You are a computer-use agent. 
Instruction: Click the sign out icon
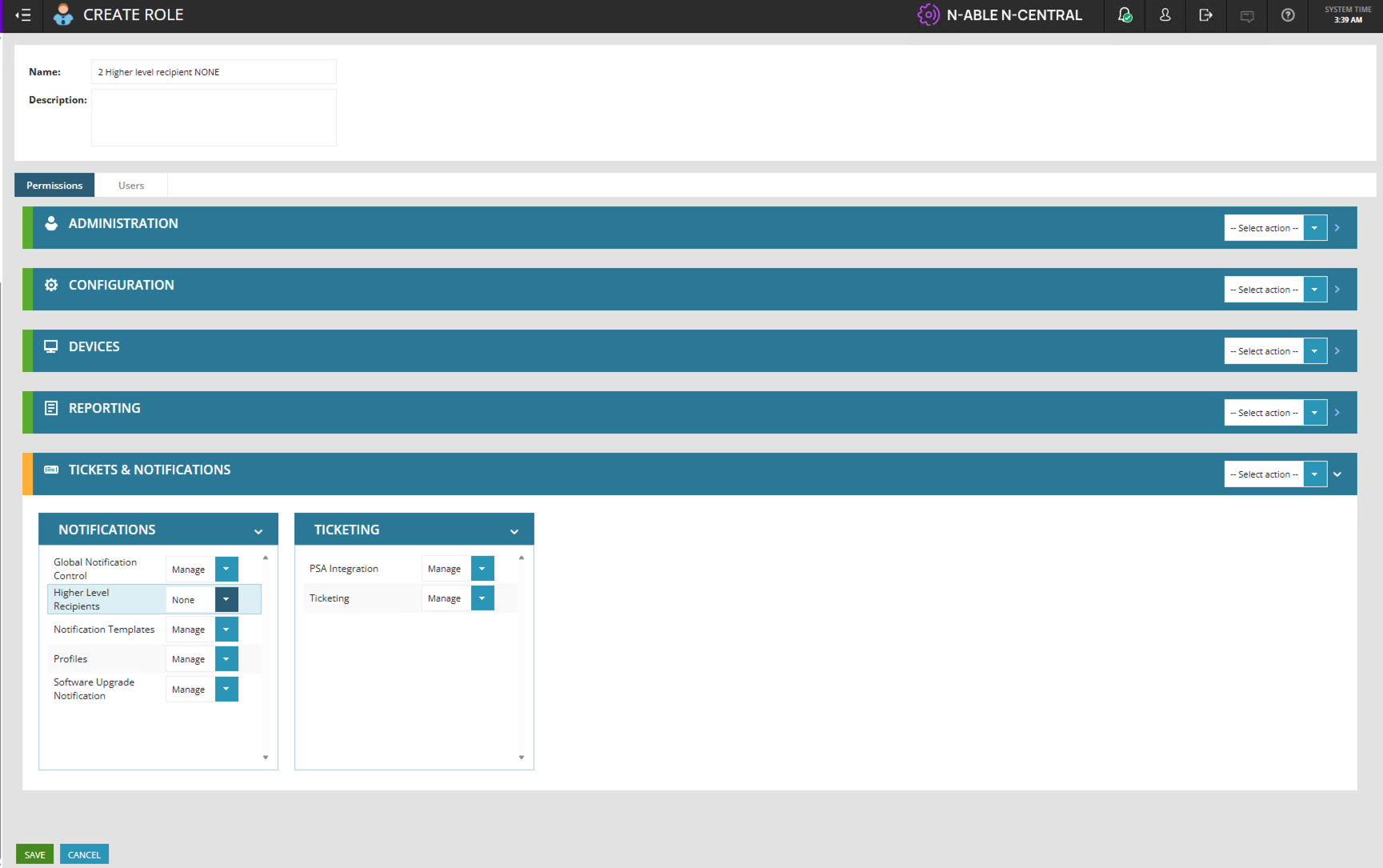1205,15
